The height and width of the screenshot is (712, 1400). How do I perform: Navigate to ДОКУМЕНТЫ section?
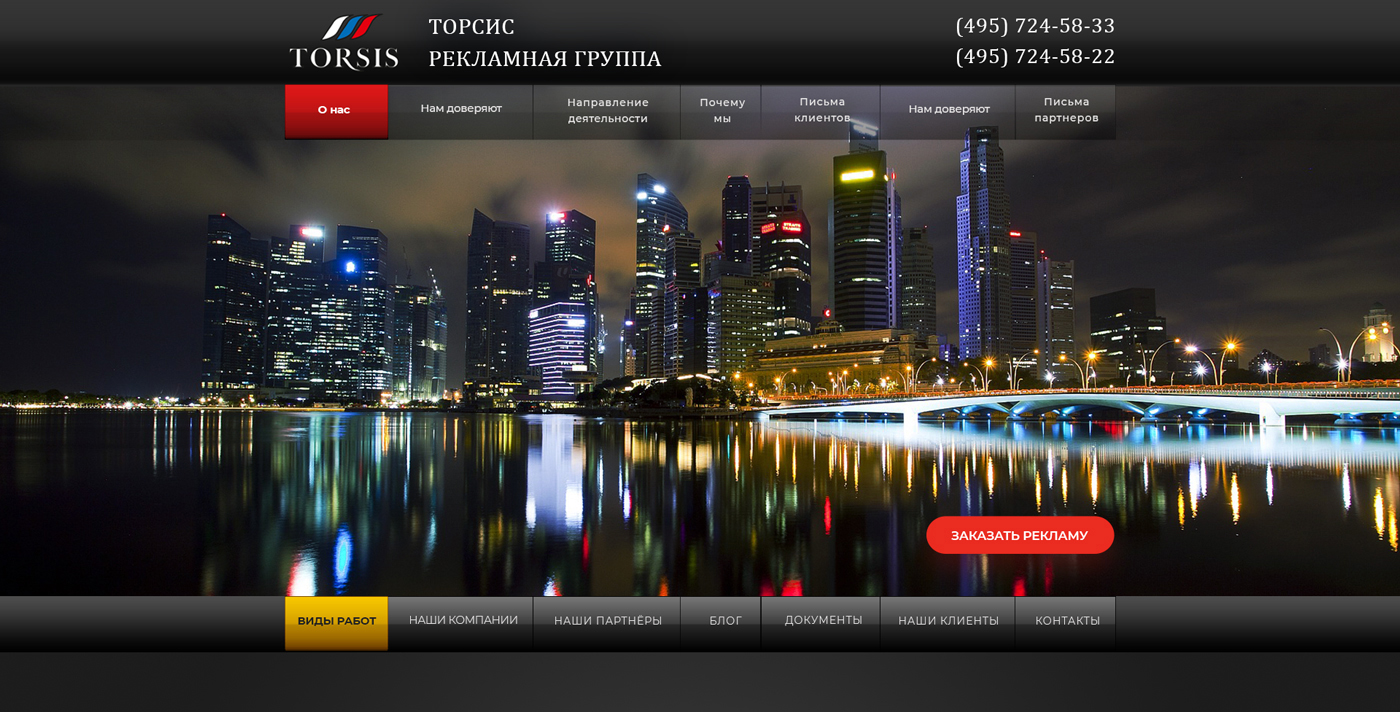click(822, 621)
